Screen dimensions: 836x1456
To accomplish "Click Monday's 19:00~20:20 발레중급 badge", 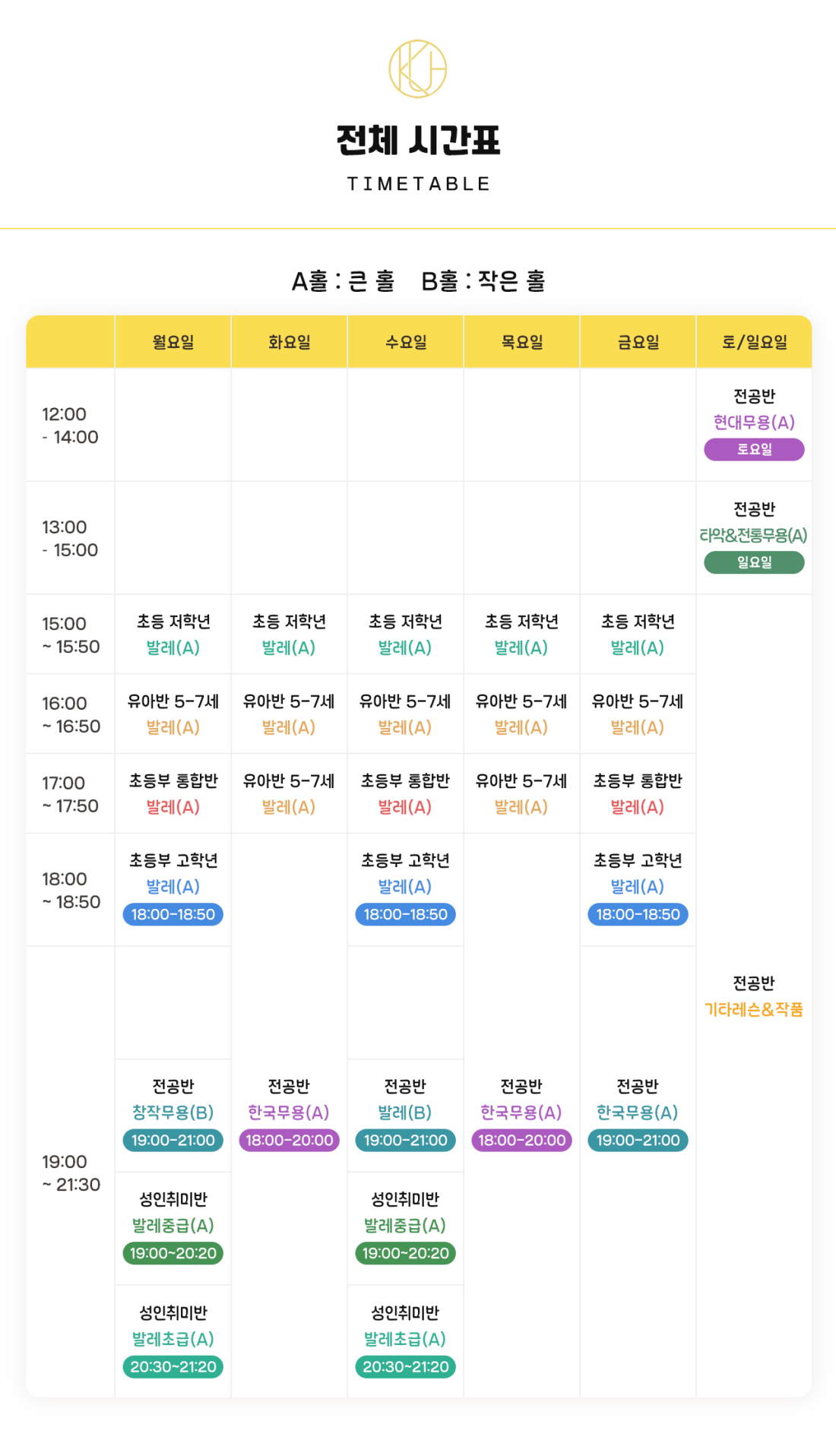I will click(x=173, y=1253).
